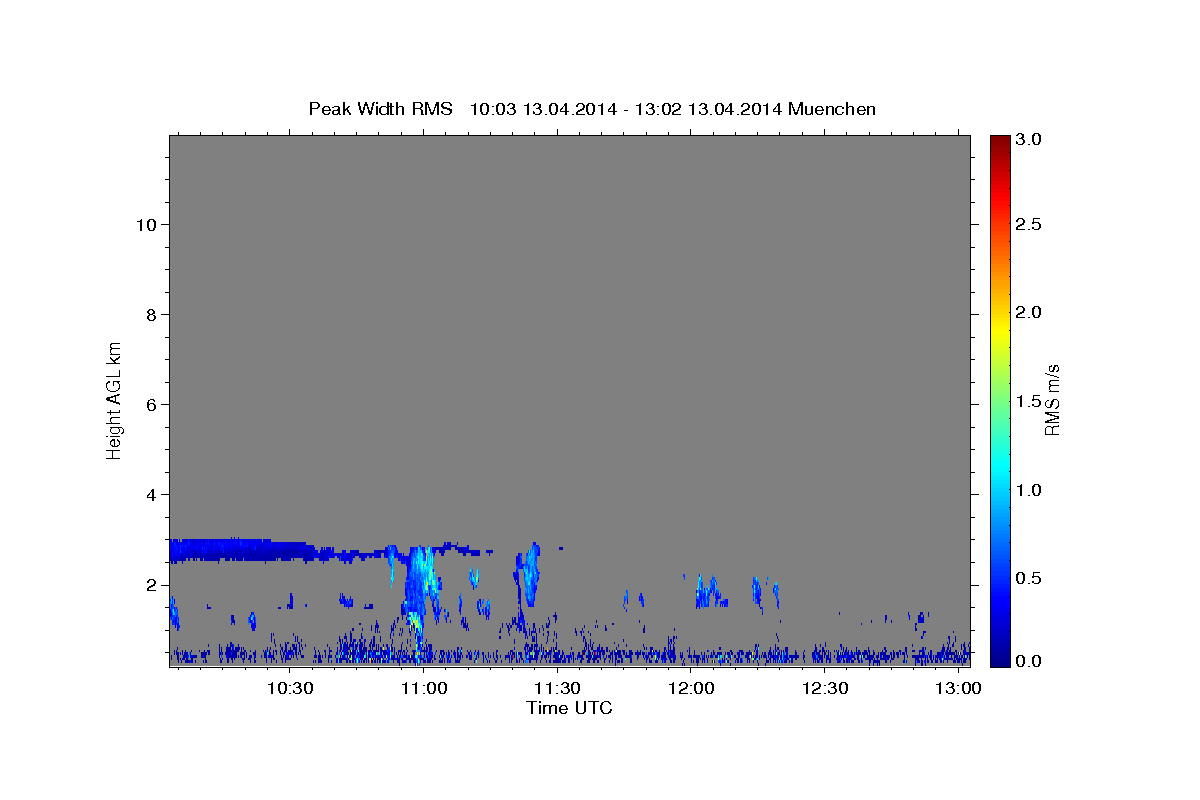This screenshot has width=1200, height=800.
Task: Click the 'Muenchen' station name in the title
Action: tap(832, 109)
